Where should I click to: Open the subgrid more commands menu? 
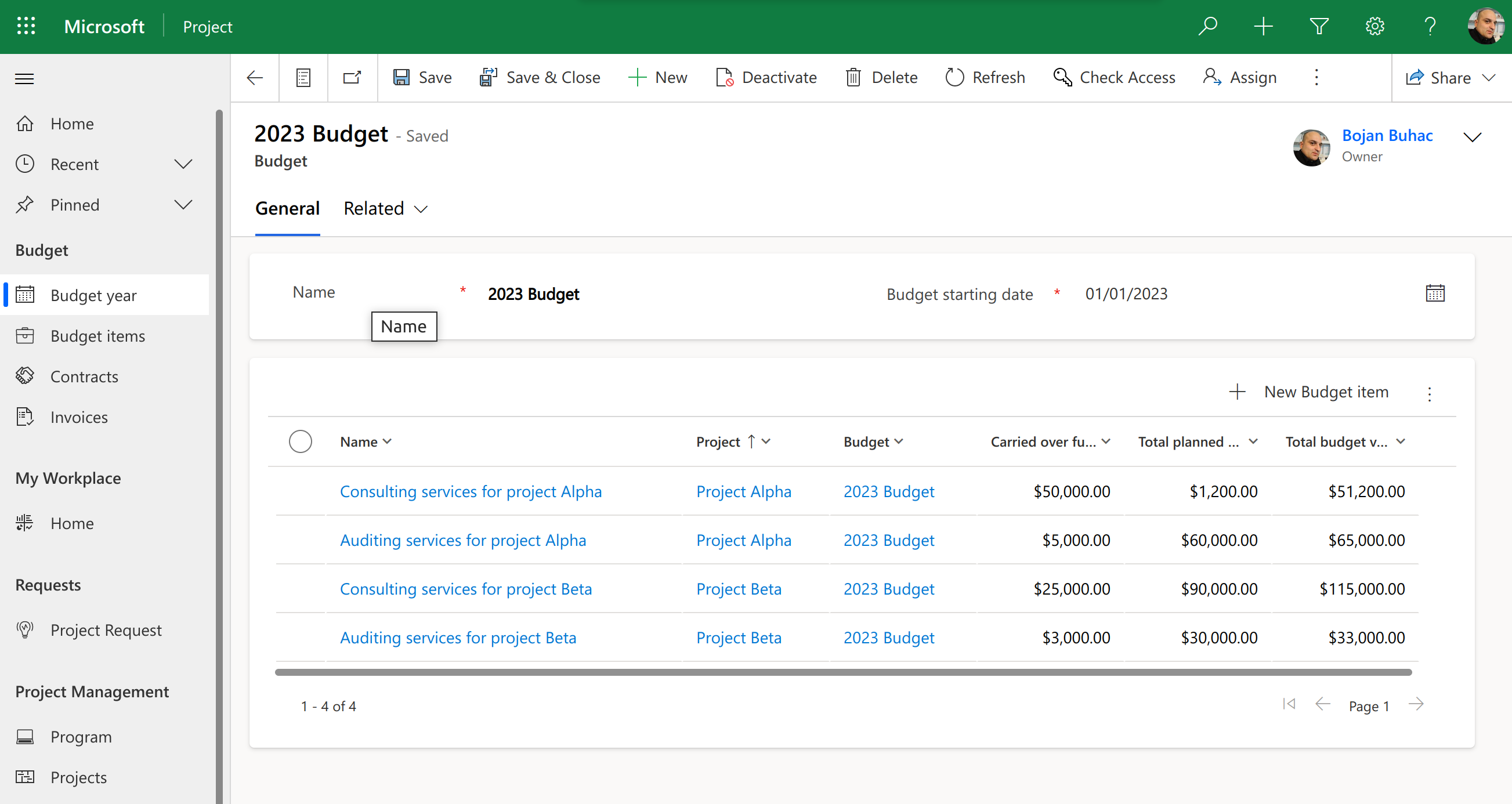(x=1429, y=393)
